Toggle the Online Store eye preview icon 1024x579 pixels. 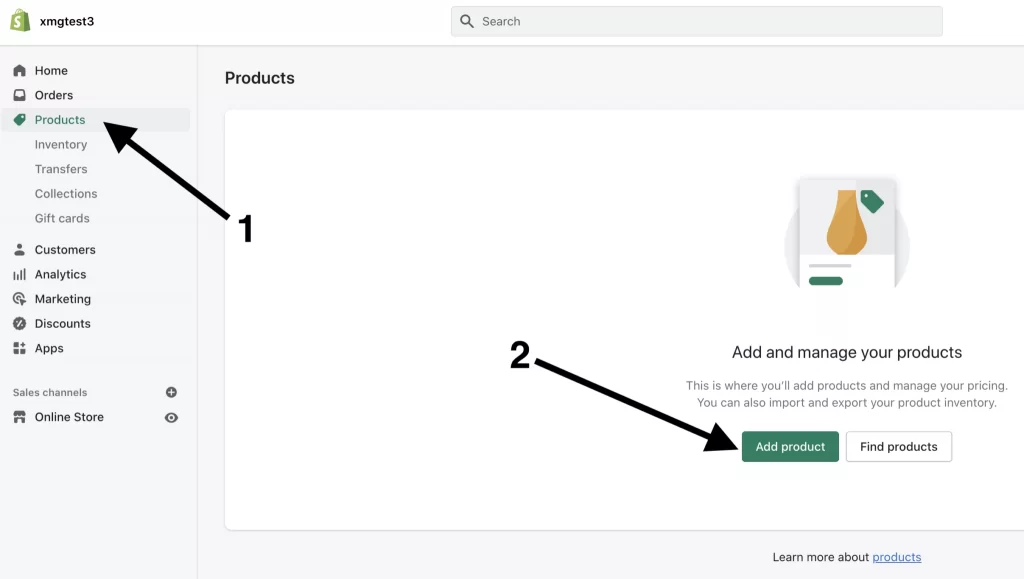click(x=171, y=418)
